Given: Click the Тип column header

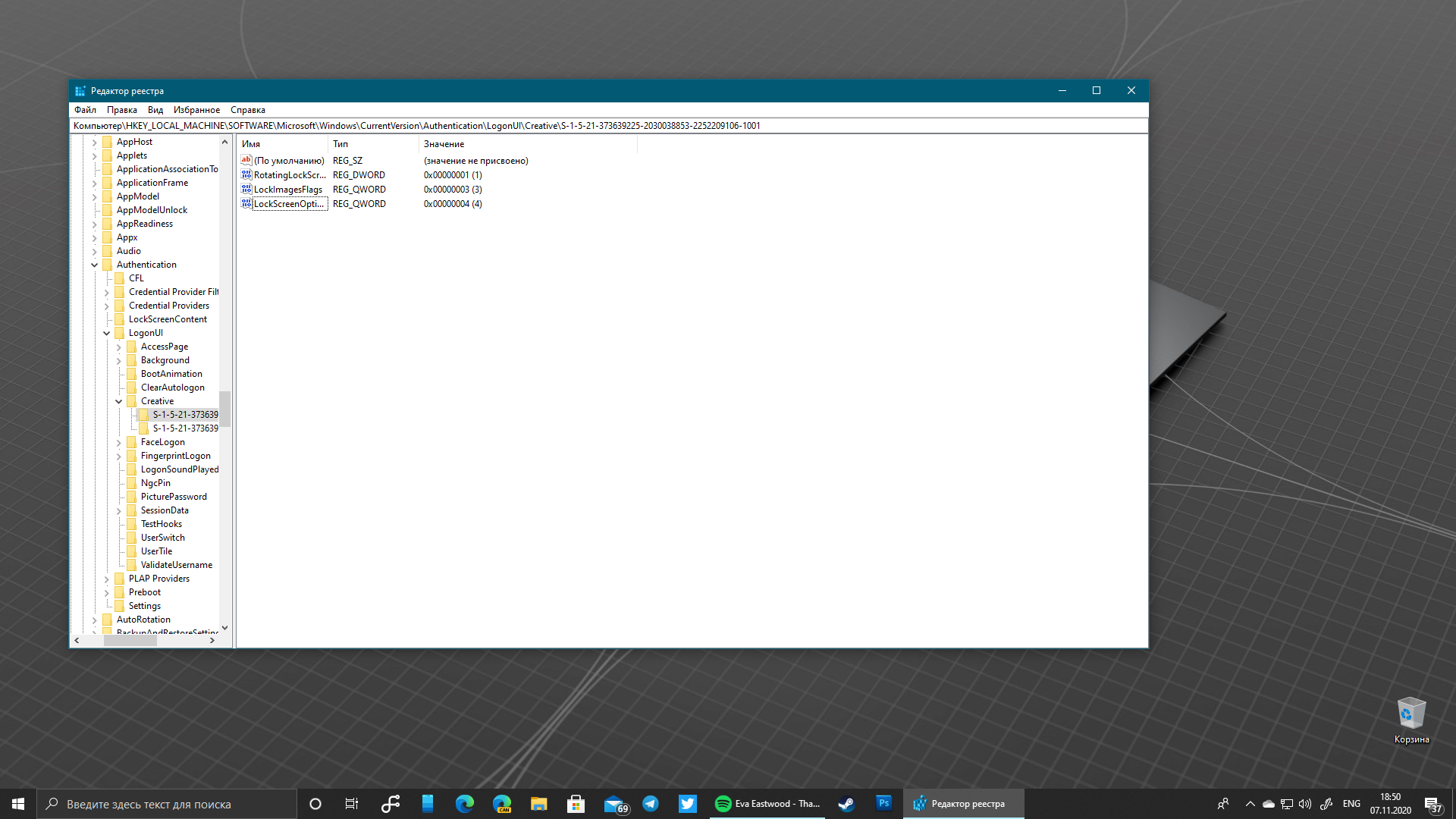Looking at the screenshot, I should [373, 144].
